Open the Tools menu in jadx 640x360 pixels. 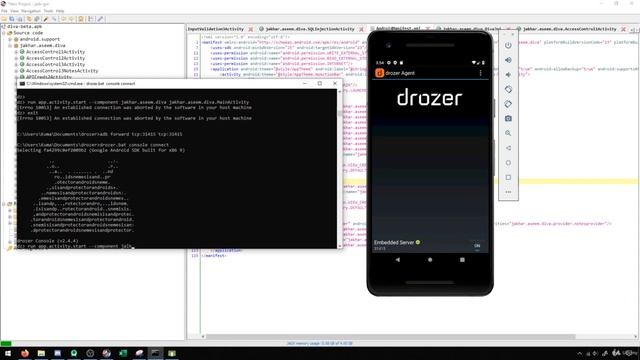click(x=48, y=11)
